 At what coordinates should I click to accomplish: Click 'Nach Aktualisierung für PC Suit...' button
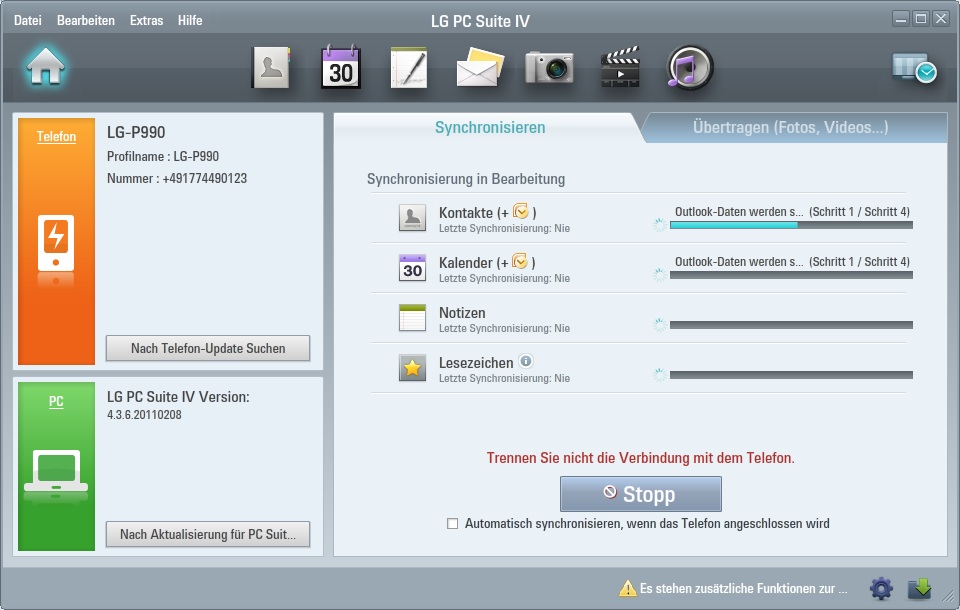coord(208,535)
